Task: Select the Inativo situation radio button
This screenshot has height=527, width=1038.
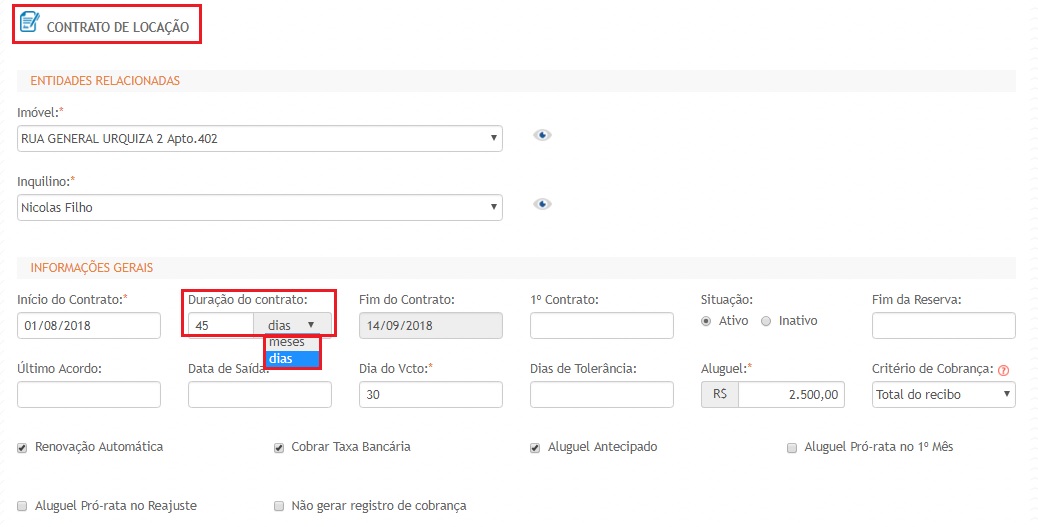Action: point(766,321)
